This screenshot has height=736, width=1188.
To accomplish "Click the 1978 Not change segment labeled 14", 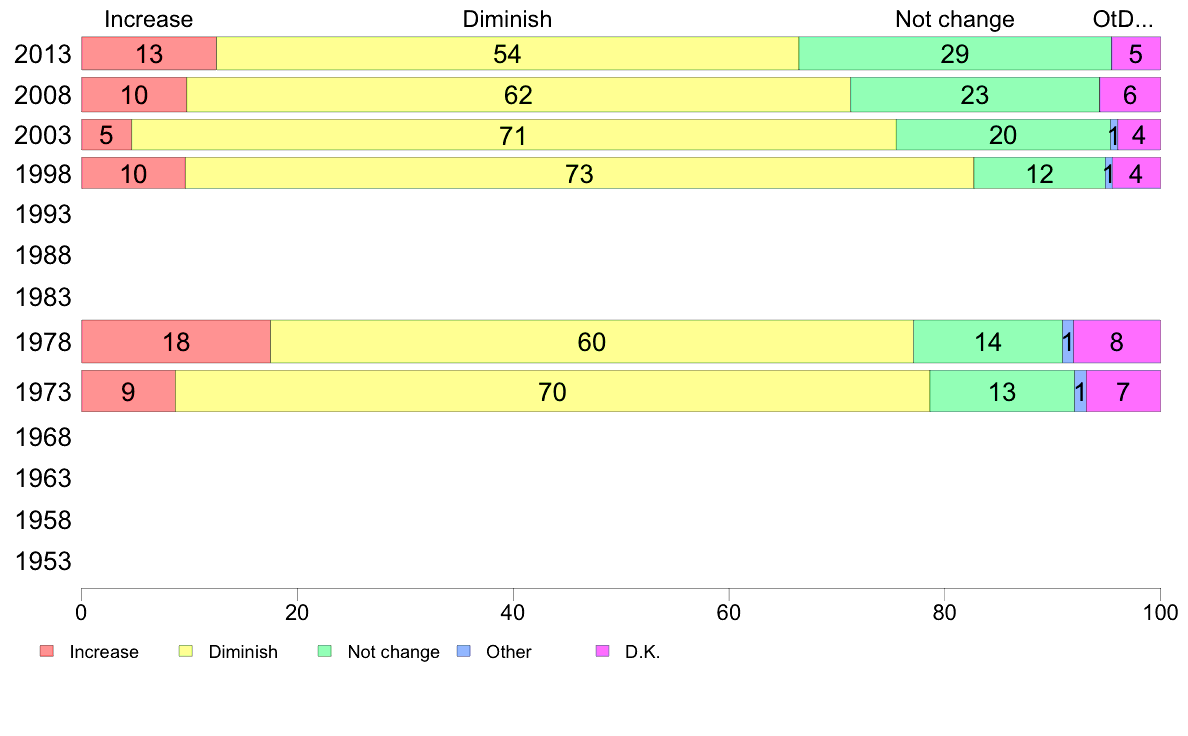I will click(x=987, y=342).
